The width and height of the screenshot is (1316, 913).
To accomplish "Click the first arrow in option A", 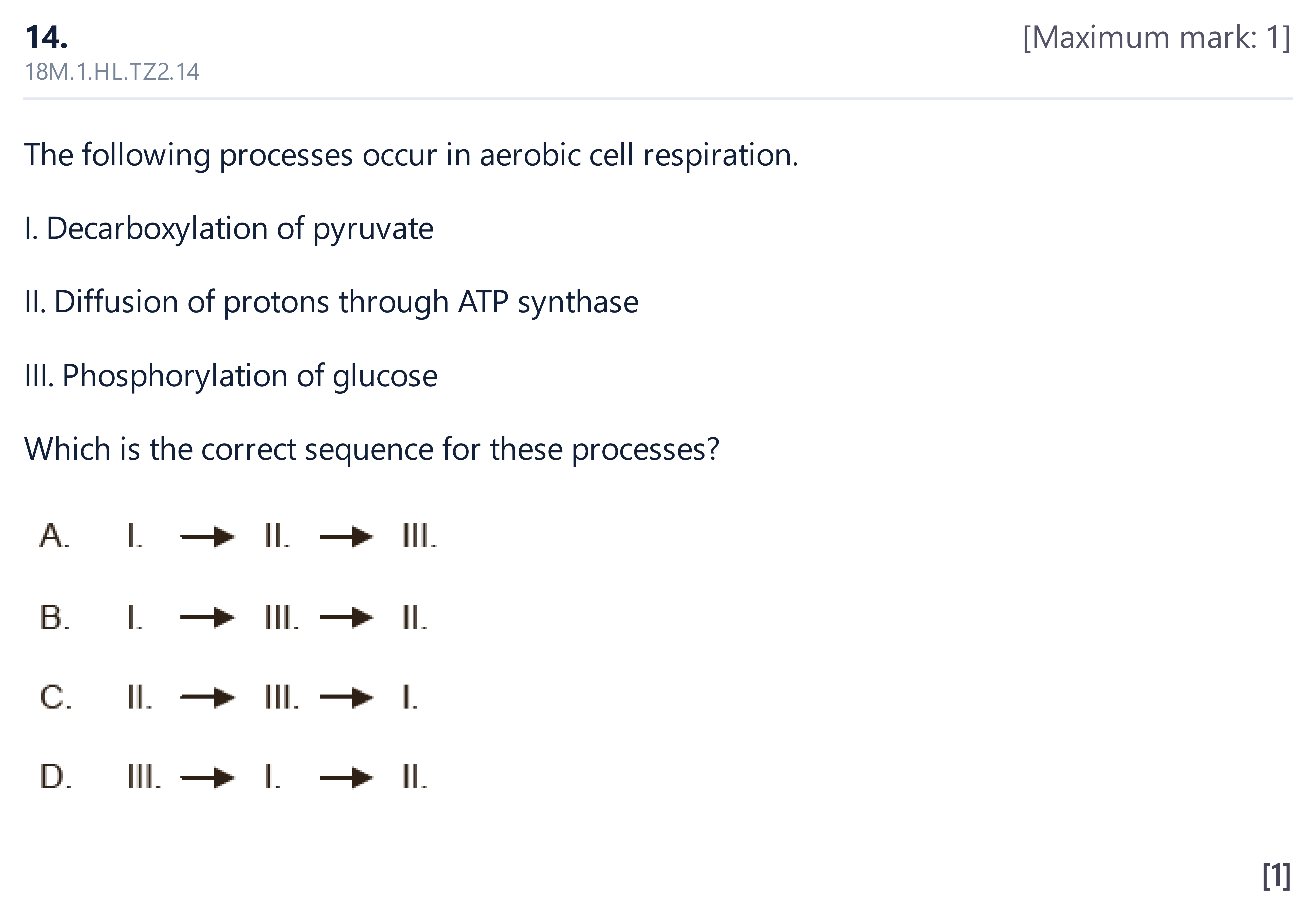I will click(x=207, y=537).
